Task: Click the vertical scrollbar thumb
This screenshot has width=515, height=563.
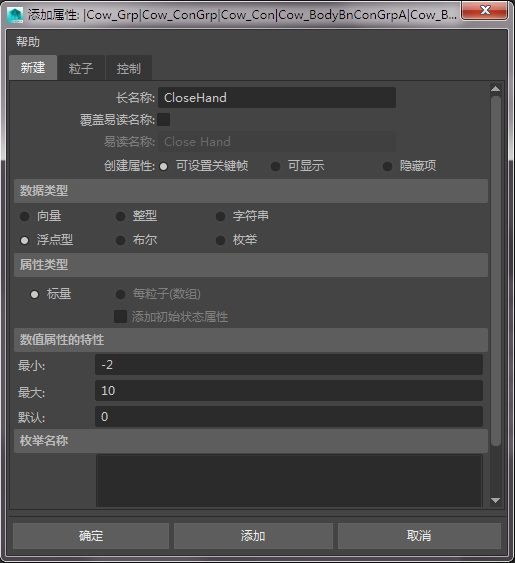Action: pyautogui.click(x=496, y=271)
